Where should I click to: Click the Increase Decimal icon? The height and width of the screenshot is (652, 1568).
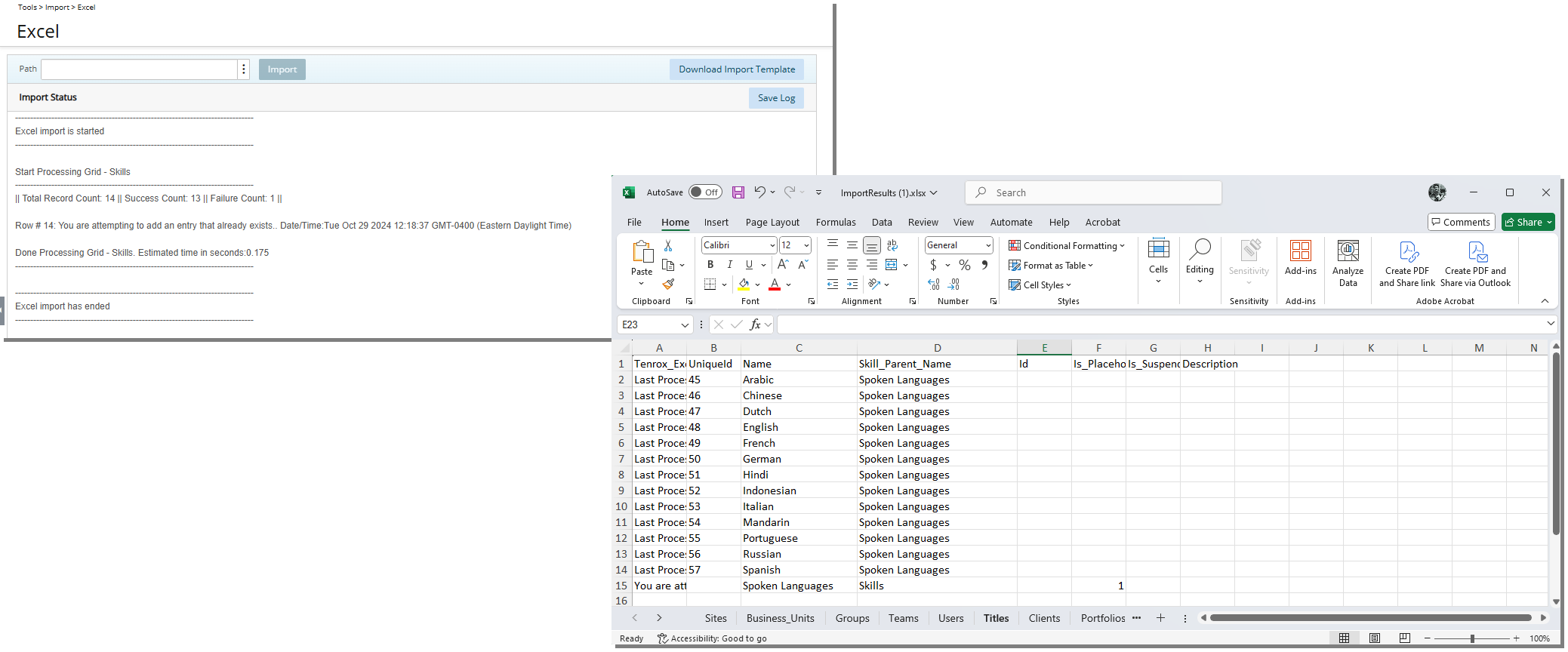935,284
